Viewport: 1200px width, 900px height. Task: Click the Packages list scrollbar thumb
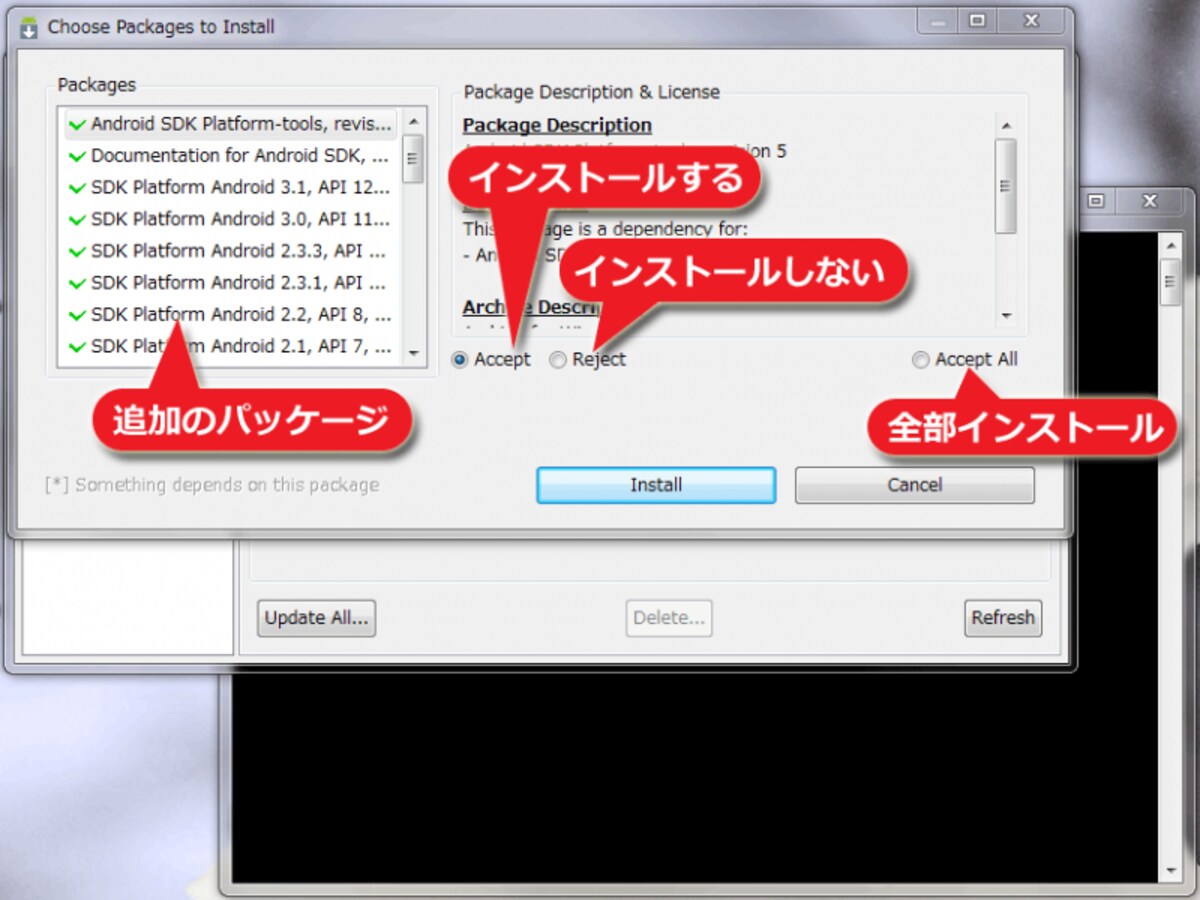coord(414,158)
